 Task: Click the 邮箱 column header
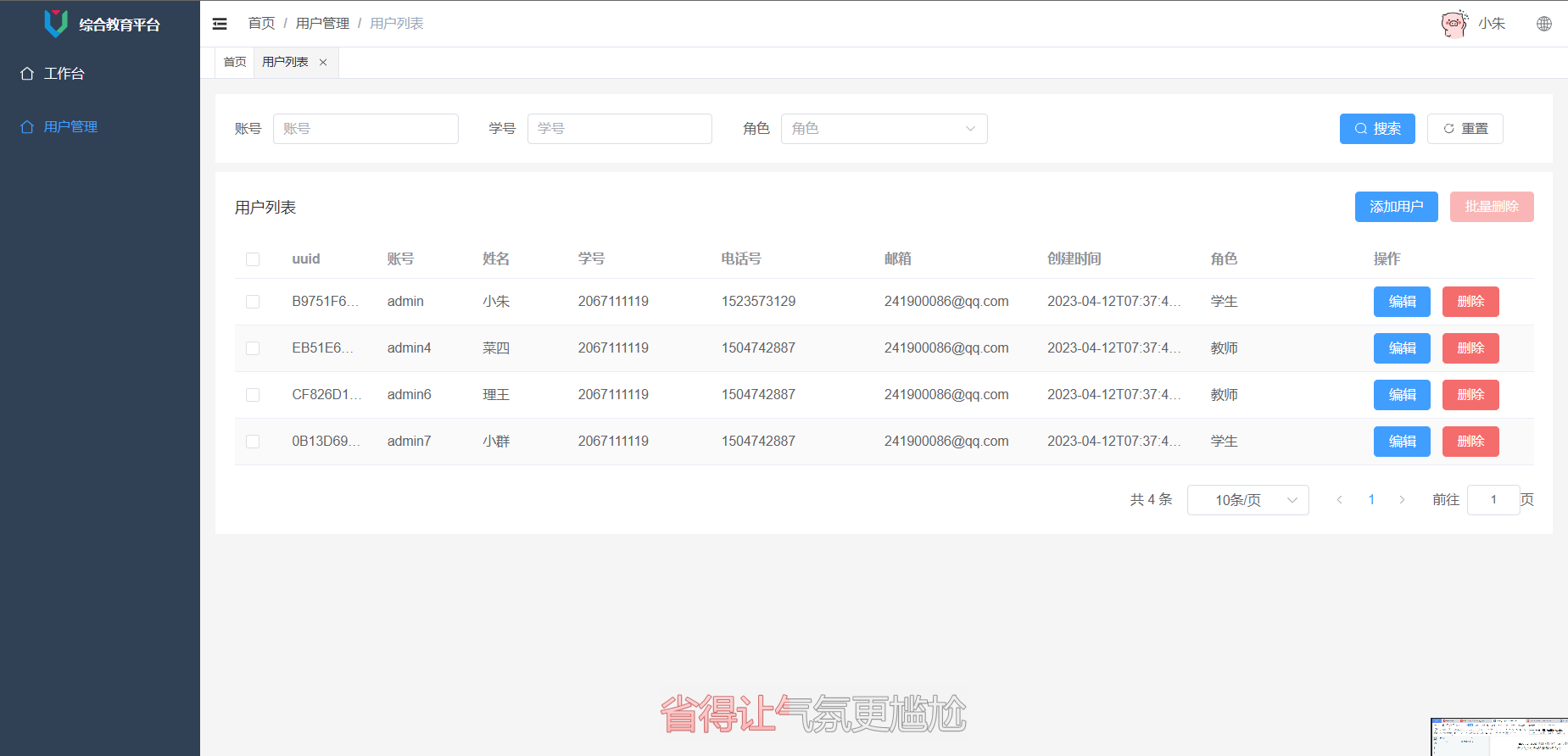click(x=898, y=259)
